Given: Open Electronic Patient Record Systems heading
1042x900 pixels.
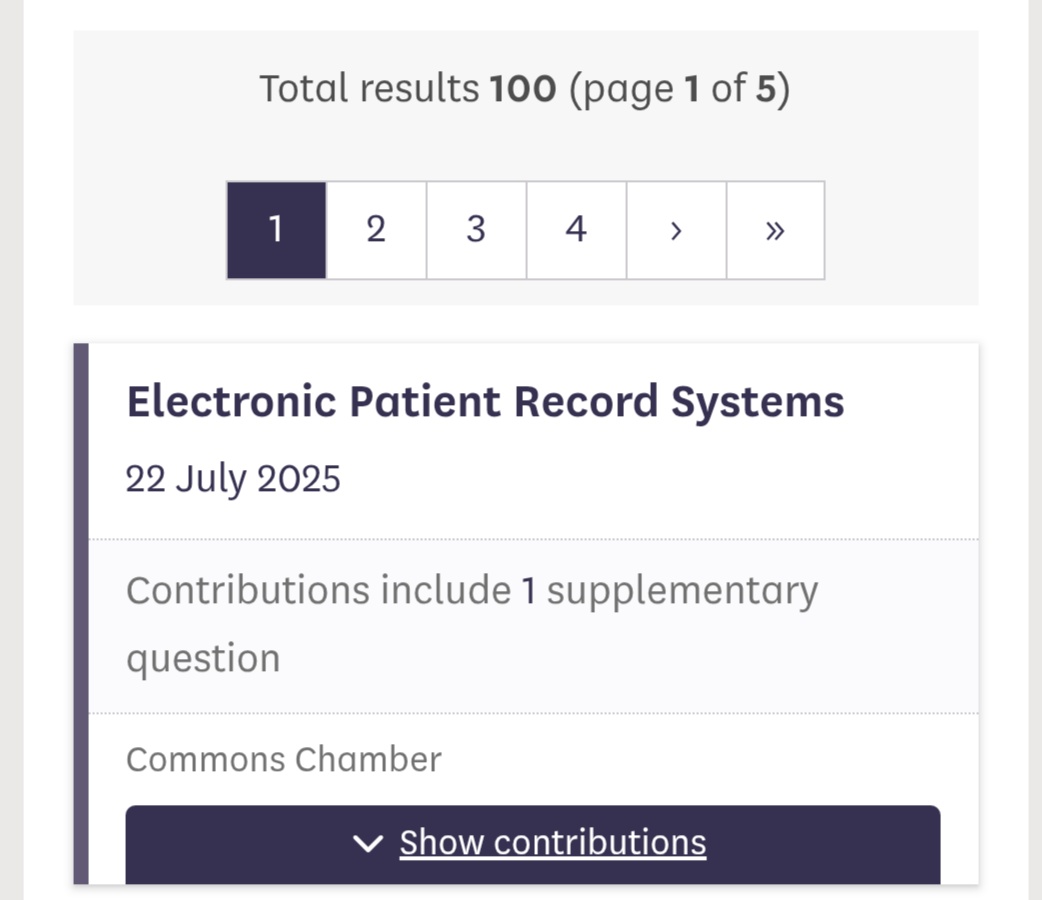Looking at the screenshot, I should click(485, 402).
